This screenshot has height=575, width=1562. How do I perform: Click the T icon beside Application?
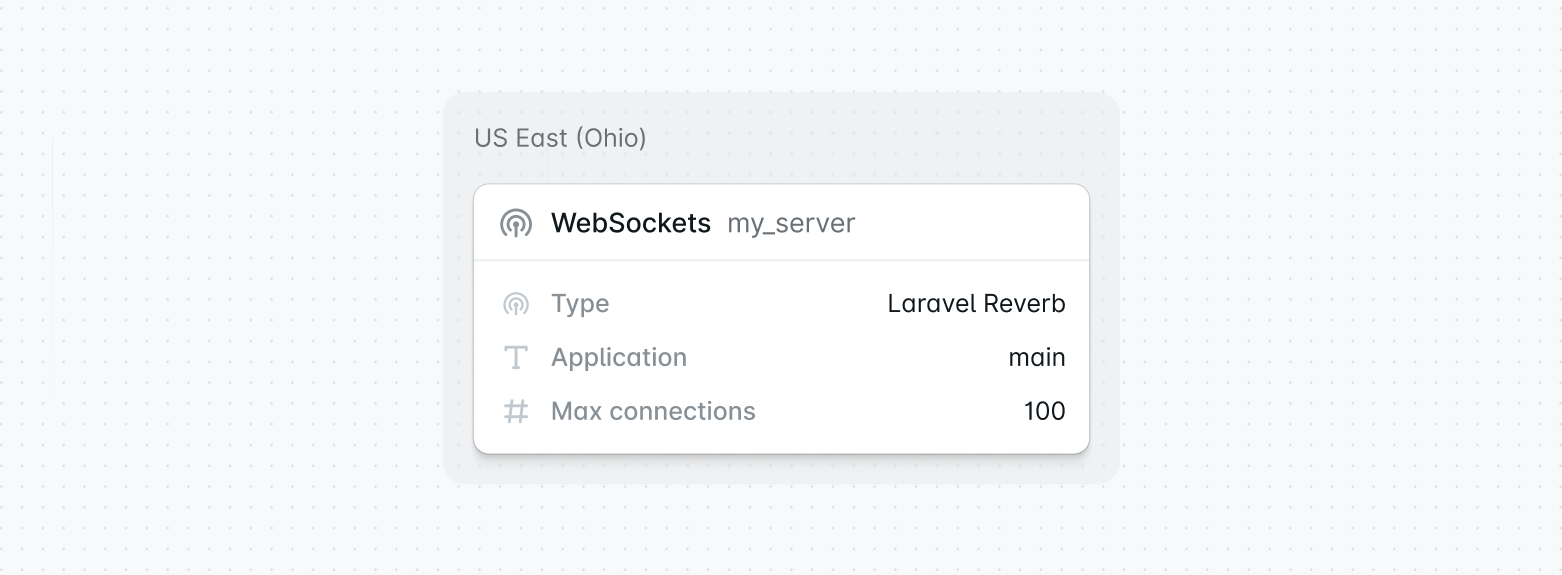pyautogui.click(x=516, y=358)
